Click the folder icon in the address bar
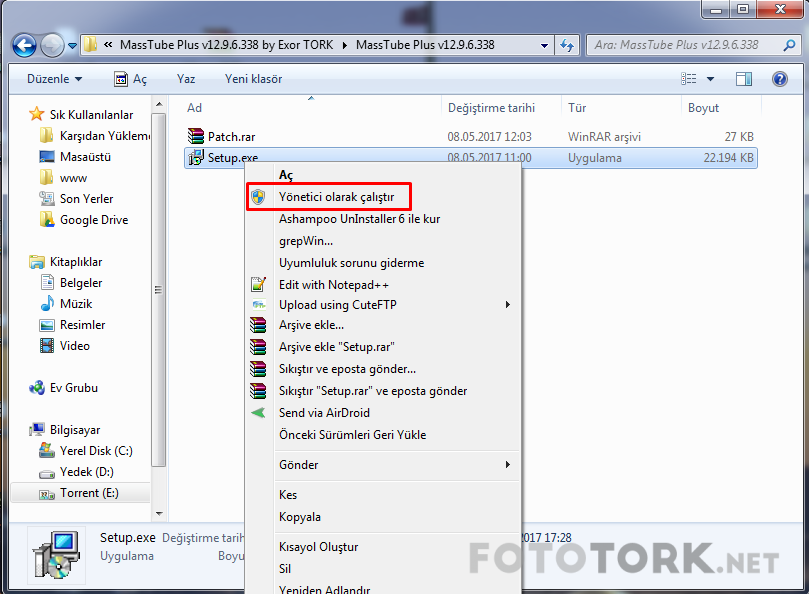 91,45
